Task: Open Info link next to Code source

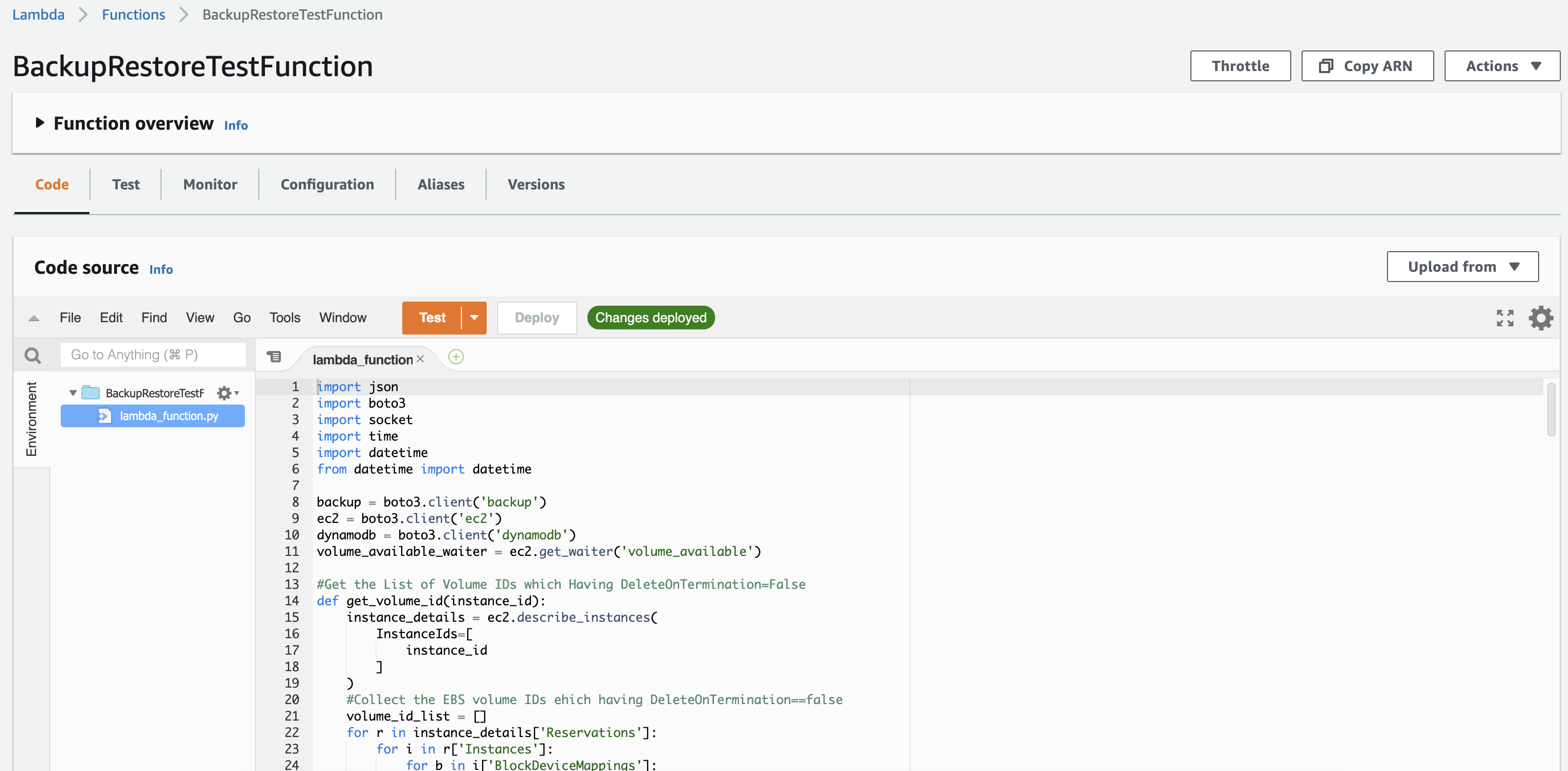Action: (161, 270)
